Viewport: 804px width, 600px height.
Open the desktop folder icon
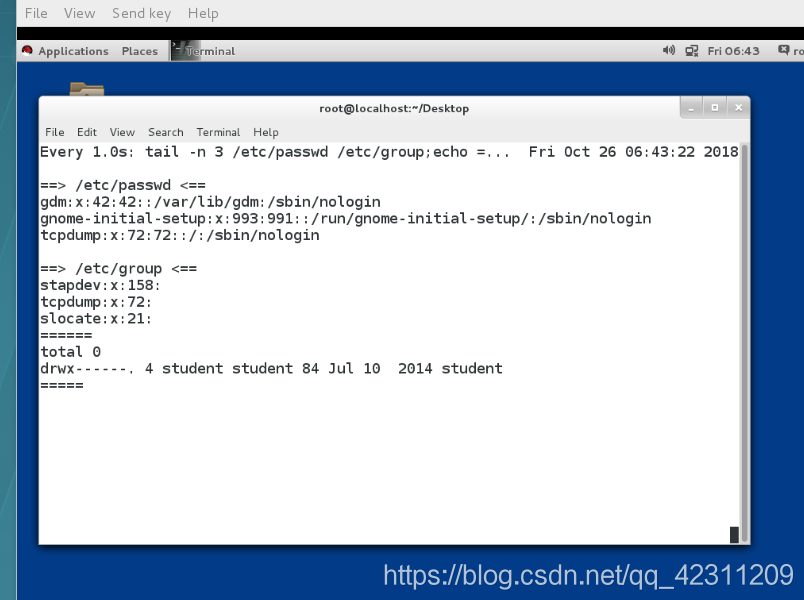coord(87,89)
